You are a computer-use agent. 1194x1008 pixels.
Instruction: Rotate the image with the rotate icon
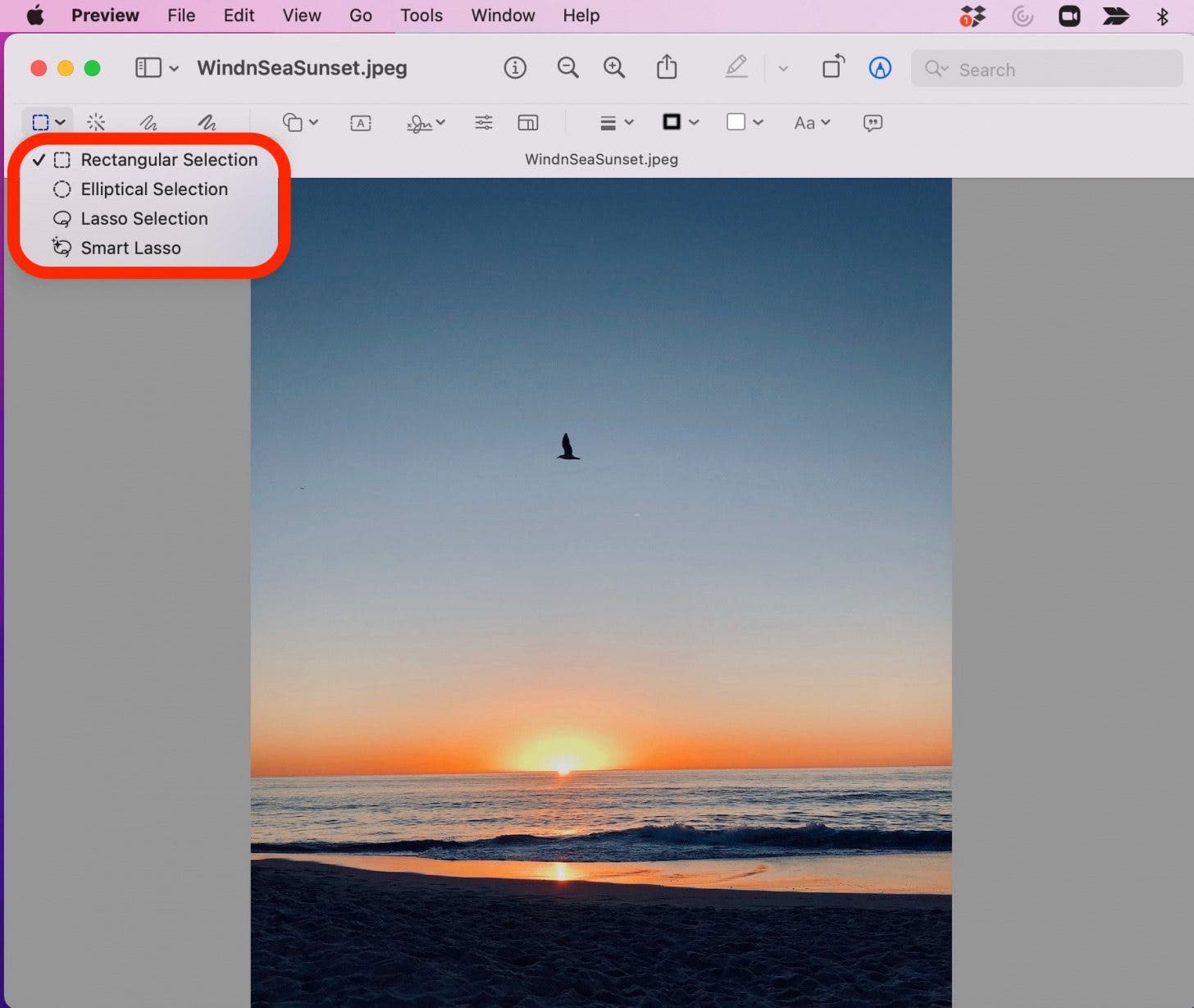833,67
